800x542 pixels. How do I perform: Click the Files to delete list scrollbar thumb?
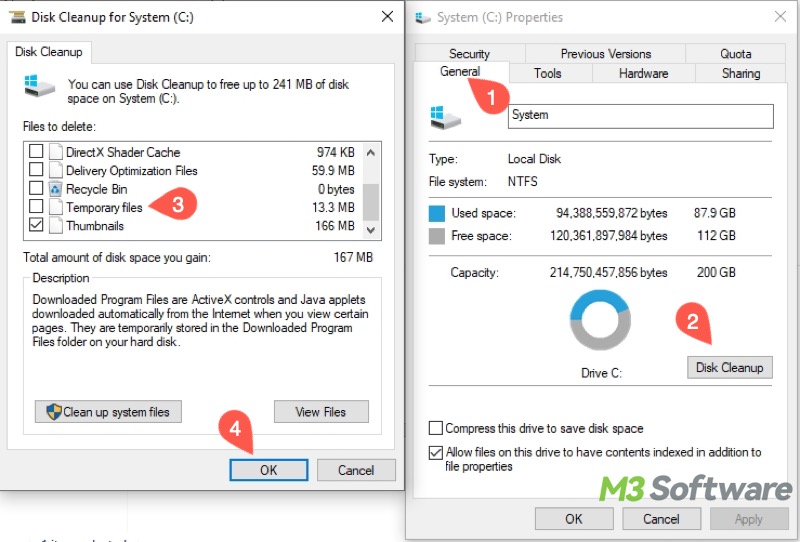click(370, 202)
